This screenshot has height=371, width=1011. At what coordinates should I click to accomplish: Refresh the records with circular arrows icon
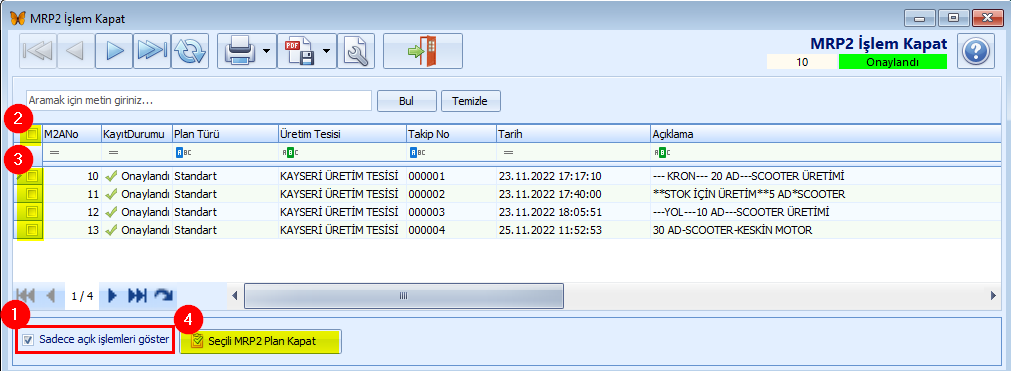pos(190,51)
